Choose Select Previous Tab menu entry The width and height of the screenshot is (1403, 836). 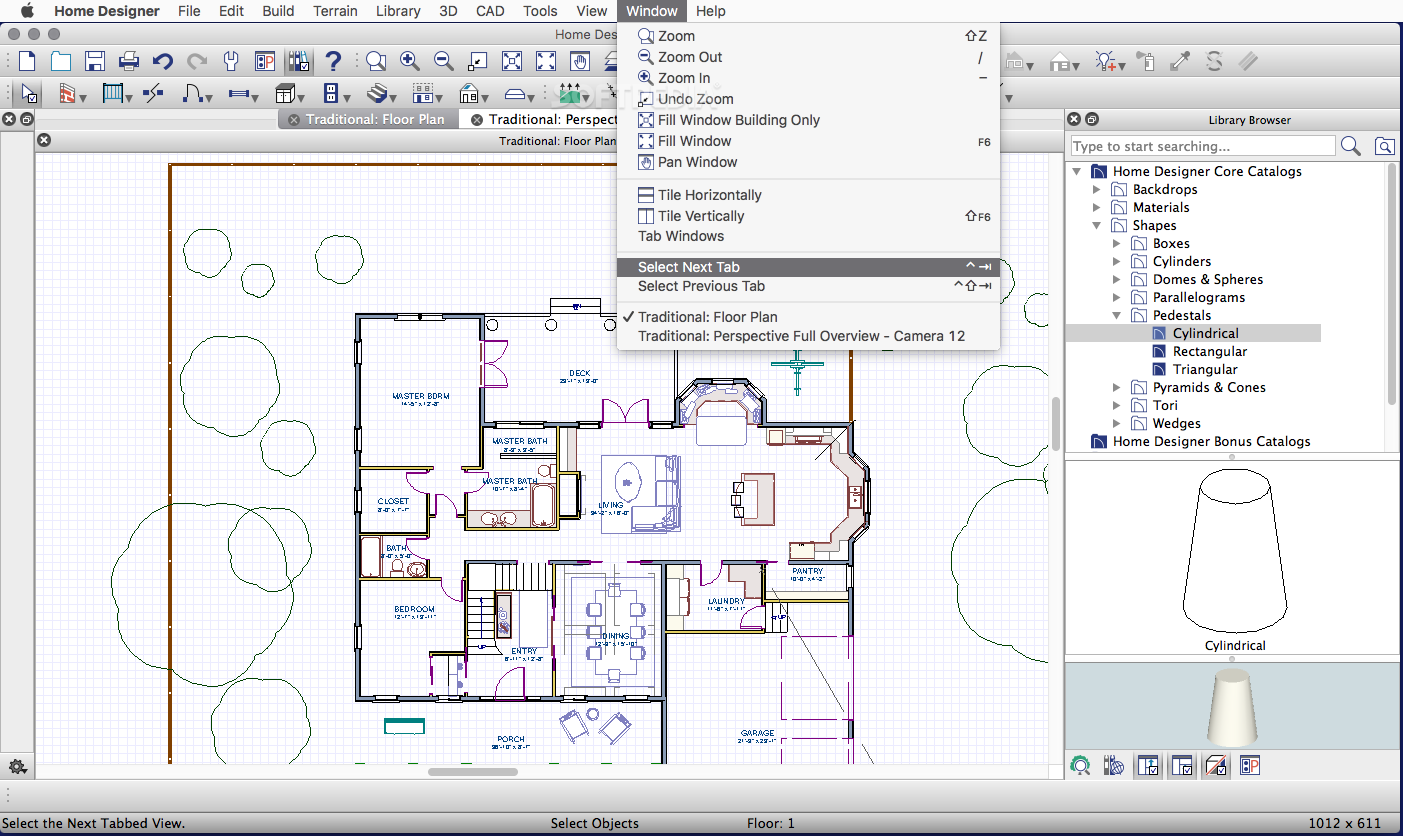pyautogui.click(x=808, y=286)
